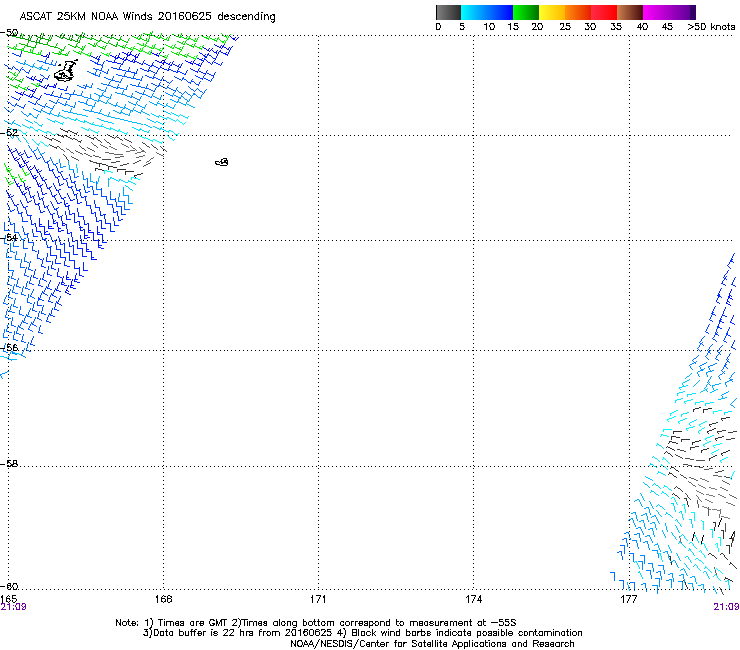This screenshot has height=650, width=740.
Task: Click the -58 latitude label
Action: pos(9,464)
